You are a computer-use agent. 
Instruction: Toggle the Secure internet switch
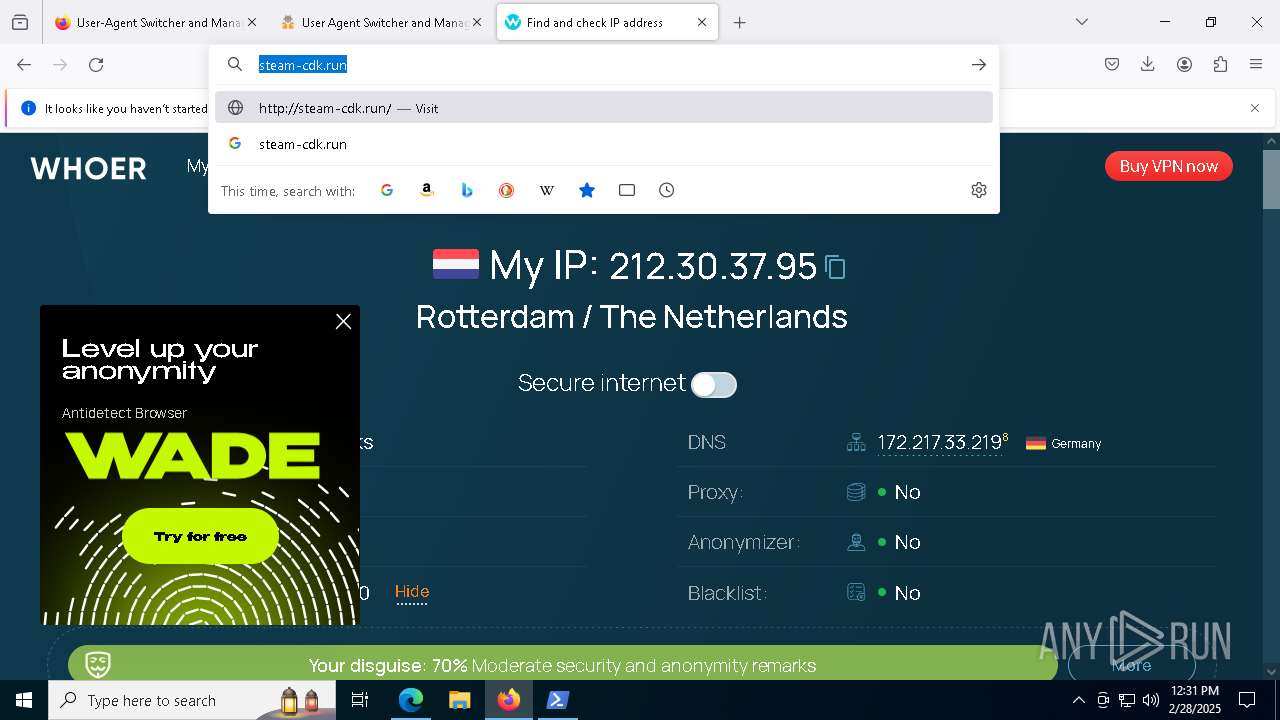(x=714, y=385)
